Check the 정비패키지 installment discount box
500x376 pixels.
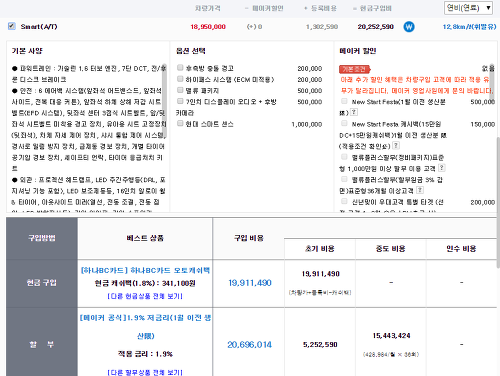click(344, 157)
